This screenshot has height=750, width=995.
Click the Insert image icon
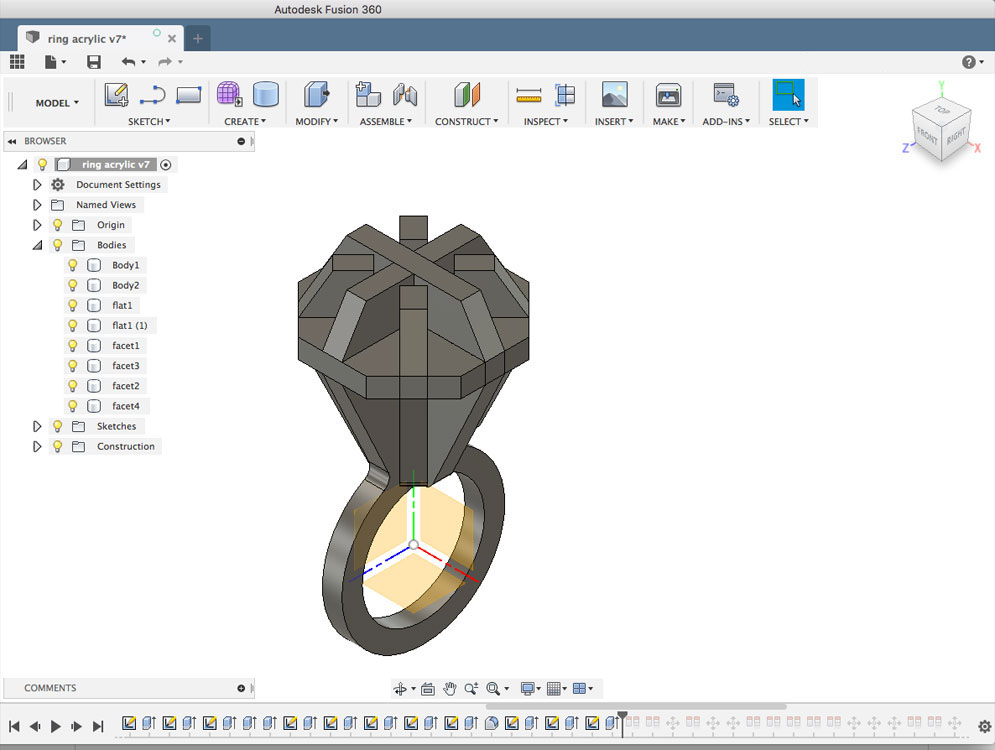pos(614,95)
